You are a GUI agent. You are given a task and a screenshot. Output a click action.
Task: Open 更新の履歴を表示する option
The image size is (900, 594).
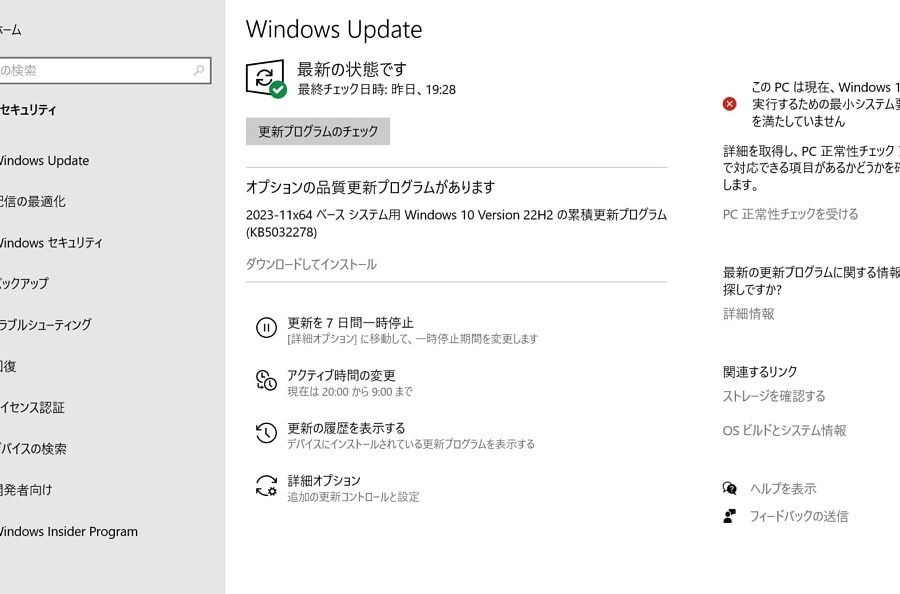(346, 428)
